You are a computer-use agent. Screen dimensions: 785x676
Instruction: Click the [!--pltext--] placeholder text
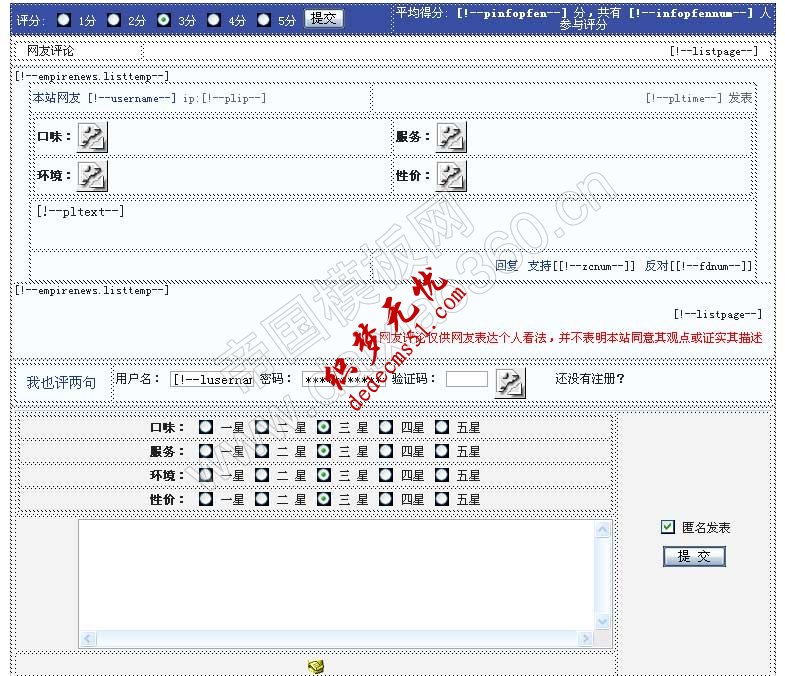[80, 211]
